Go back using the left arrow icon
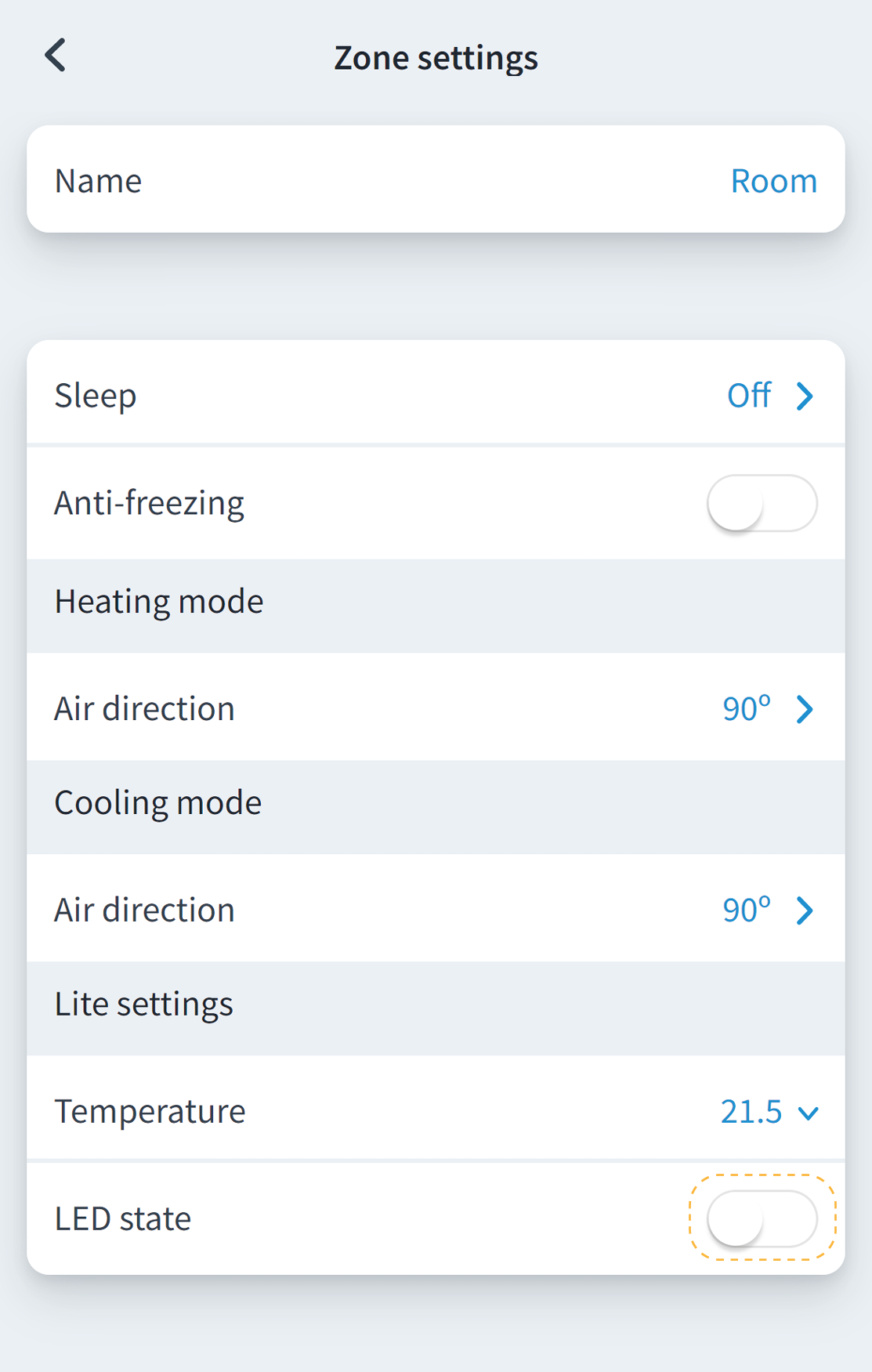 point(56,56)
